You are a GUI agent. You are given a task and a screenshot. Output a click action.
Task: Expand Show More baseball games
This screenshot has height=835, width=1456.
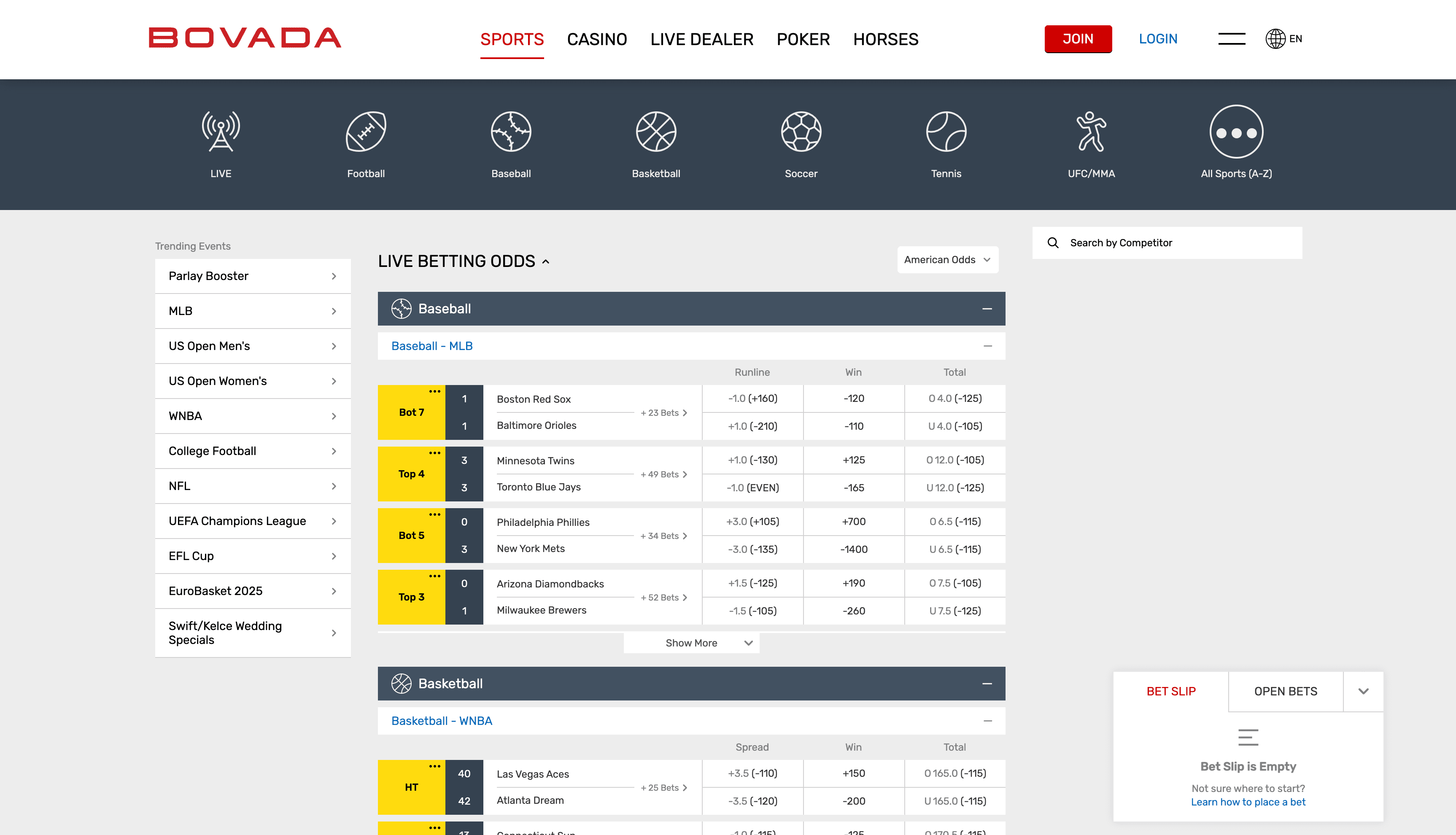[691, 642]
